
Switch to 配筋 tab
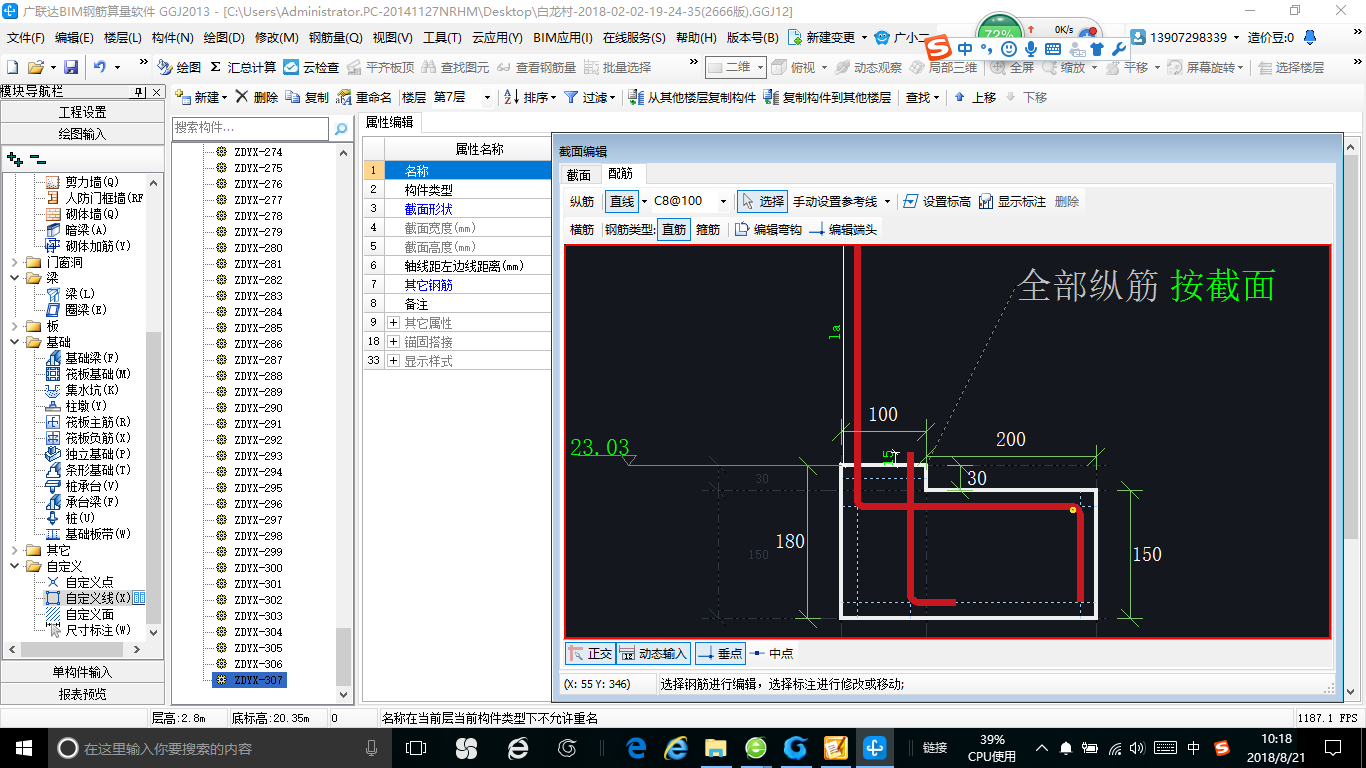(621, 174)
